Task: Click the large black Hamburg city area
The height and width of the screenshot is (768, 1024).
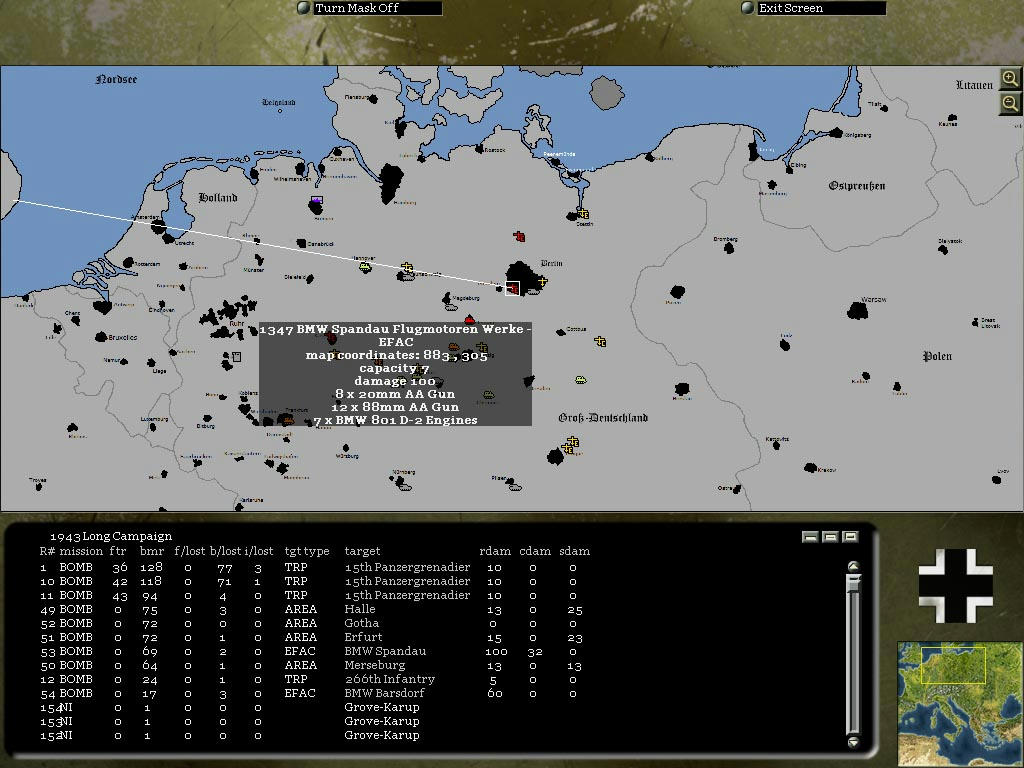Action: [x=391, y=184]
